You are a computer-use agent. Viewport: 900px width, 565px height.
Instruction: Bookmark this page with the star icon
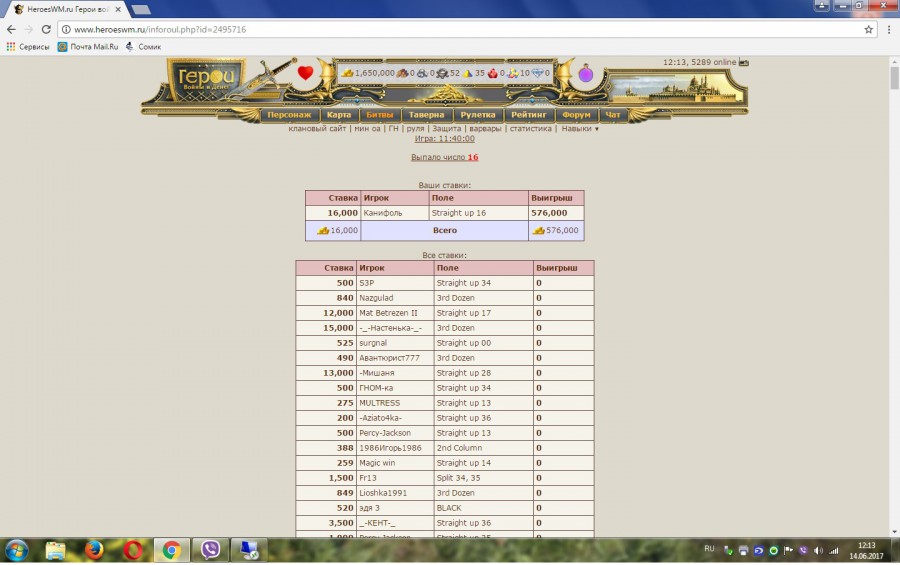(869, 30)
